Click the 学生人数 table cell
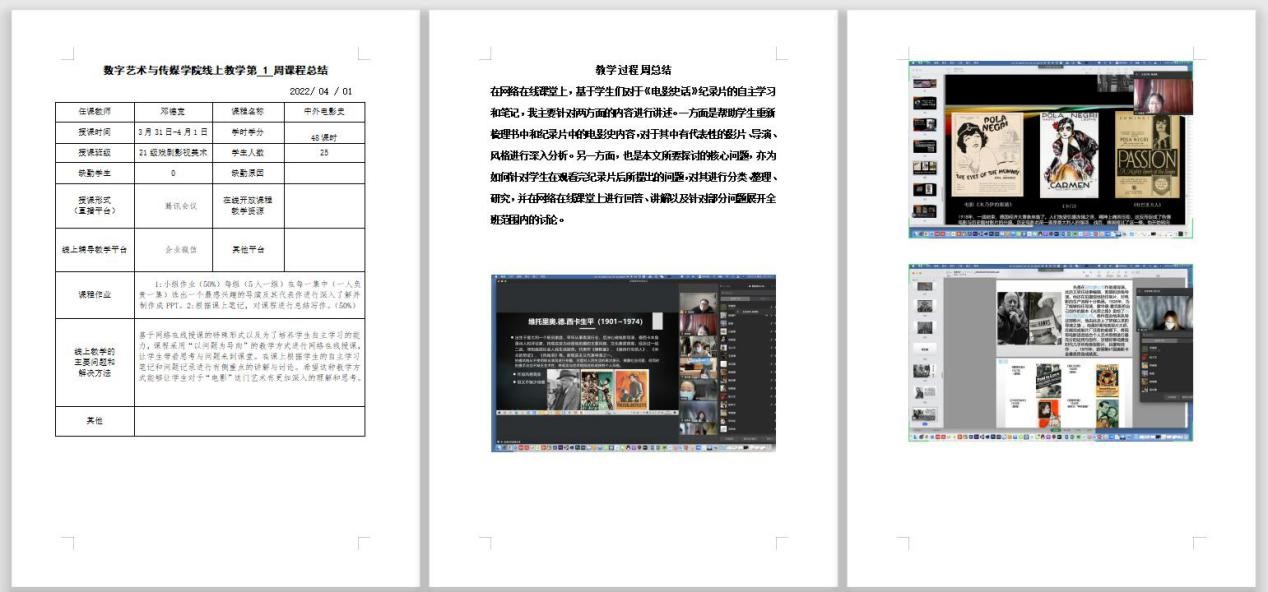 (x=245, y=153)
